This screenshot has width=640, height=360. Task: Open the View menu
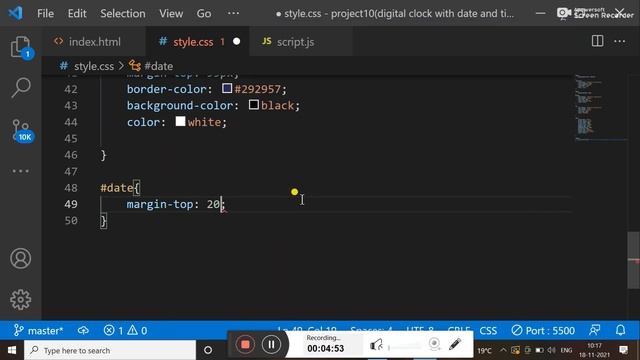[171, 13]
